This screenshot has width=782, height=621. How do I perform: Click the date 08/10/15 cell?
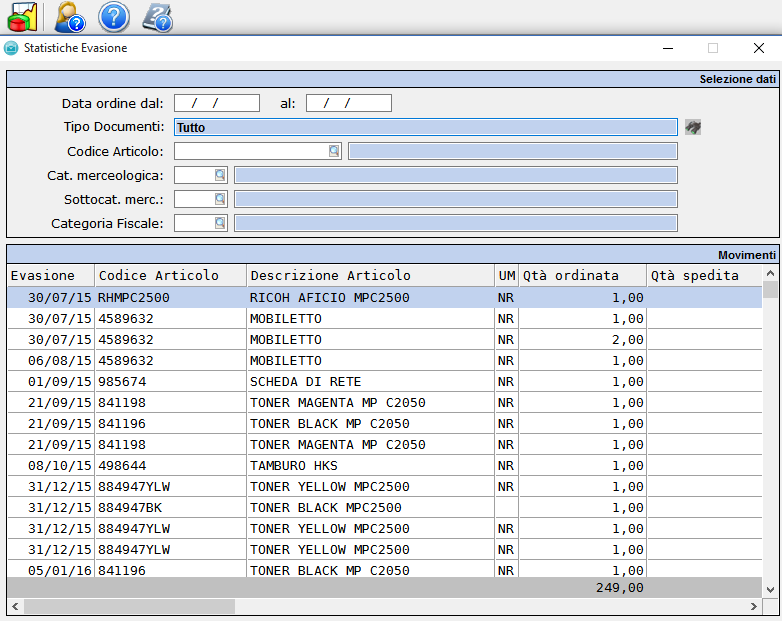coord(51,465)
